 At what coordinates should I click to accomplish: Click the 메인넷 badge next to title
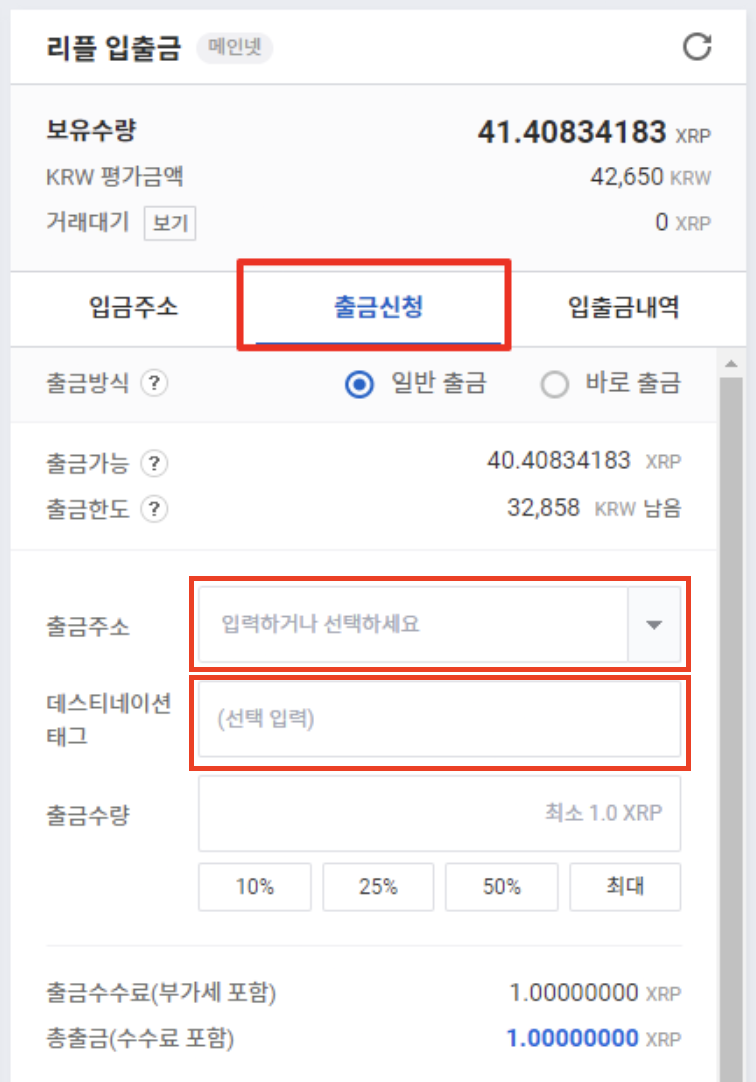(x=235, y=46)
